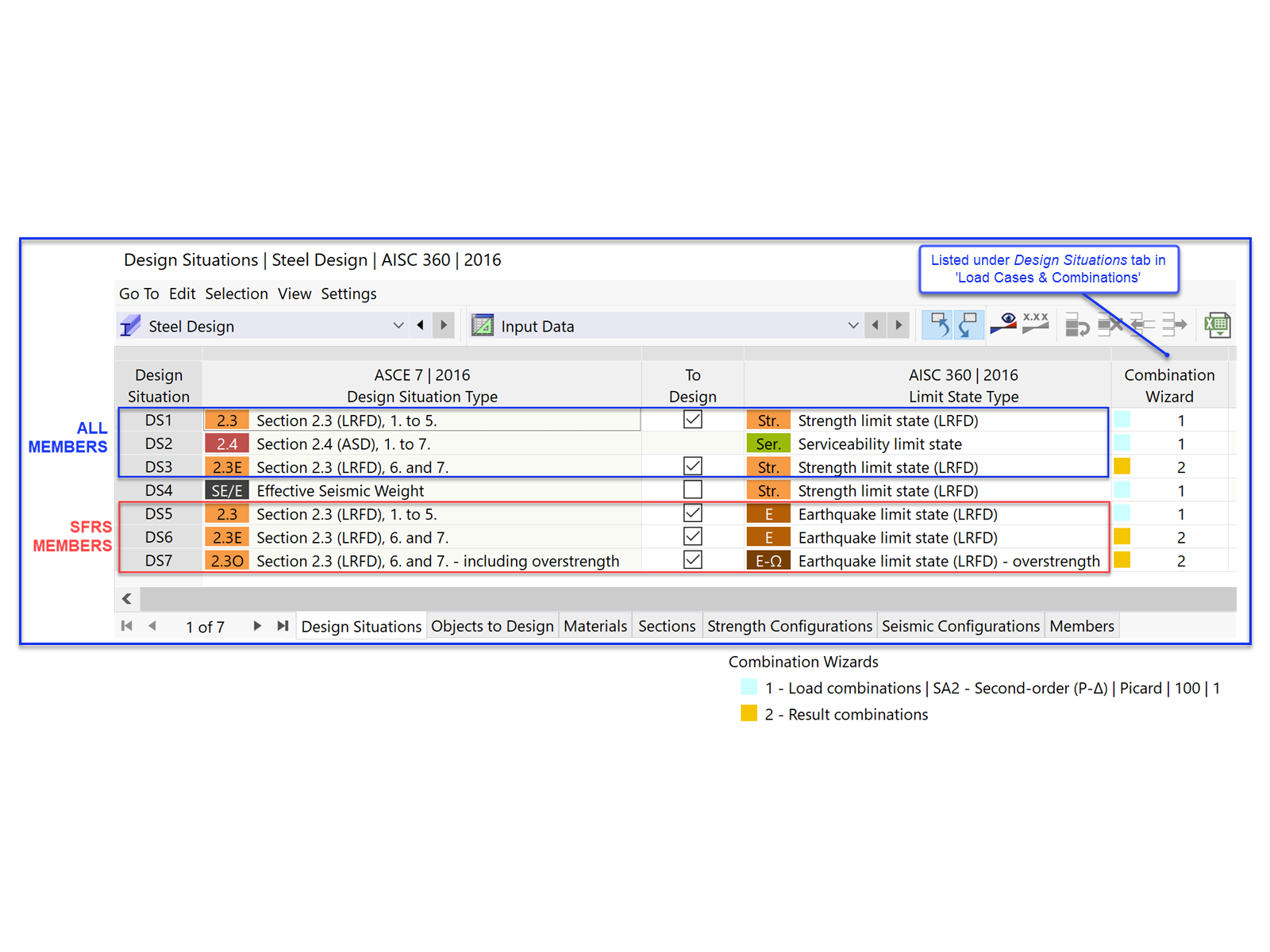Screen dimensions: 1270x952
Task: Enable the To Design checkbox for DS4
Action: 693,489
